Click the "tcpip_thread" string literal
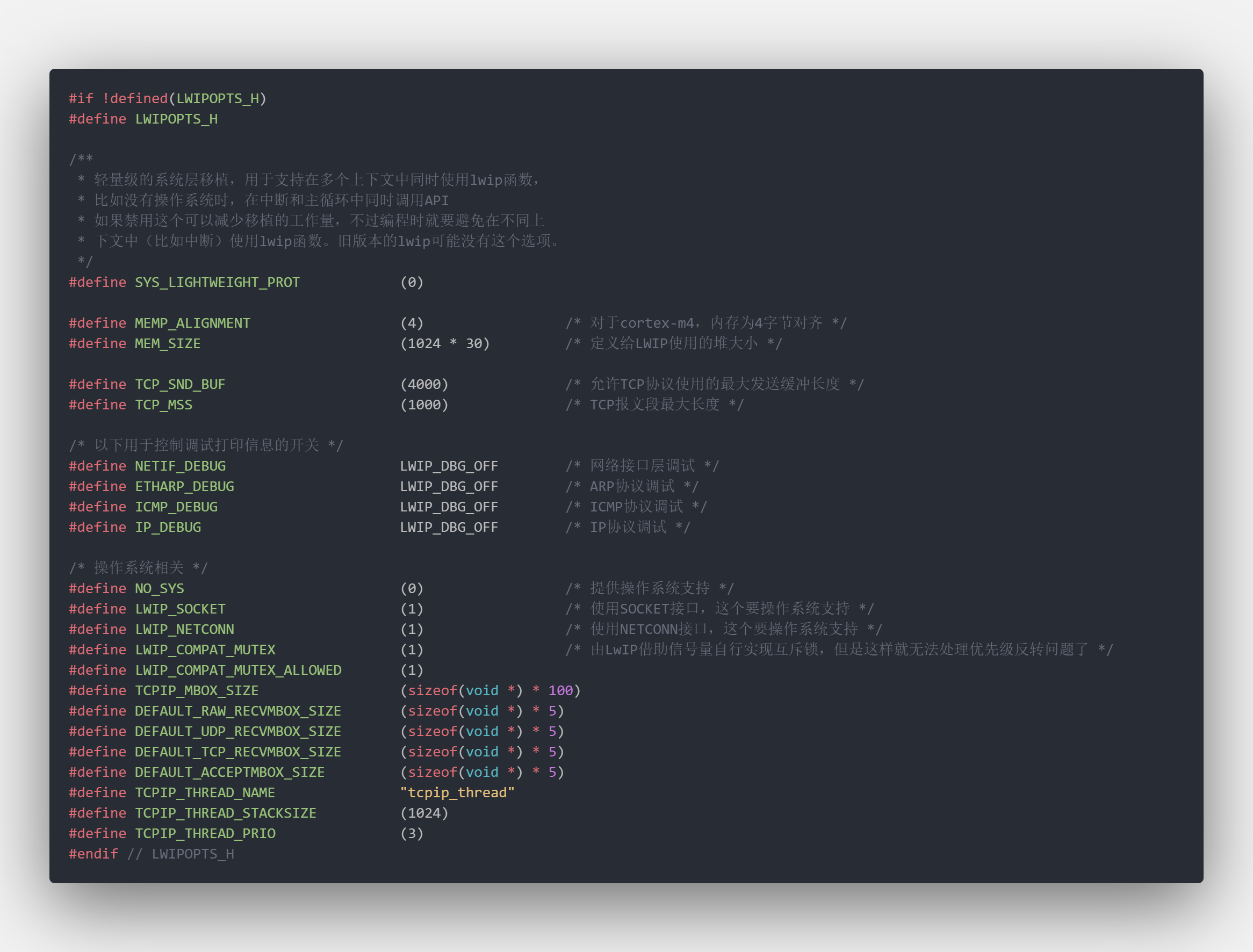1253x952 pixels. 457,792
